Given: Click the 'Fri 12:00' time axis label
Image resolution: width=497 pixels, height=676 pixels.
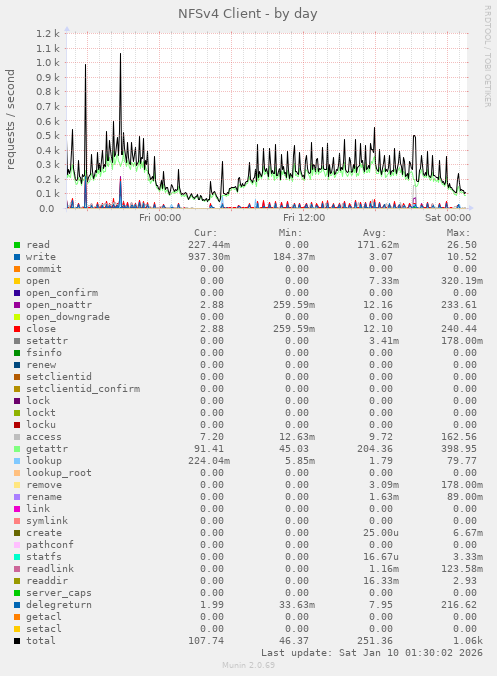Looking at the screenshot, I should click(x=304, y=218).
